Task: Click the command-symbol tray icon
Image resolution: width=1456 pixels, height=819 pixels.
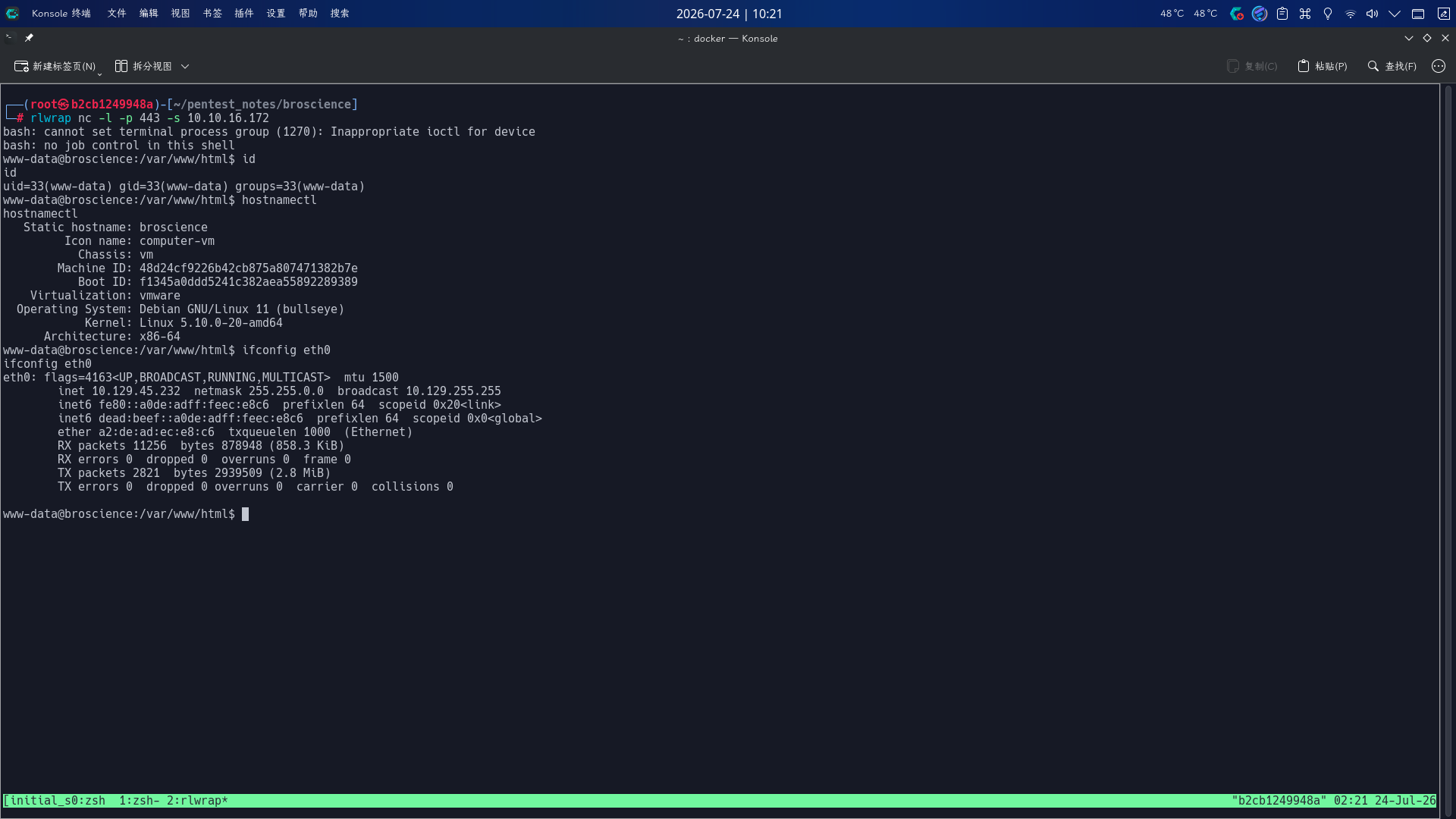Action: tap(1305, 14)
